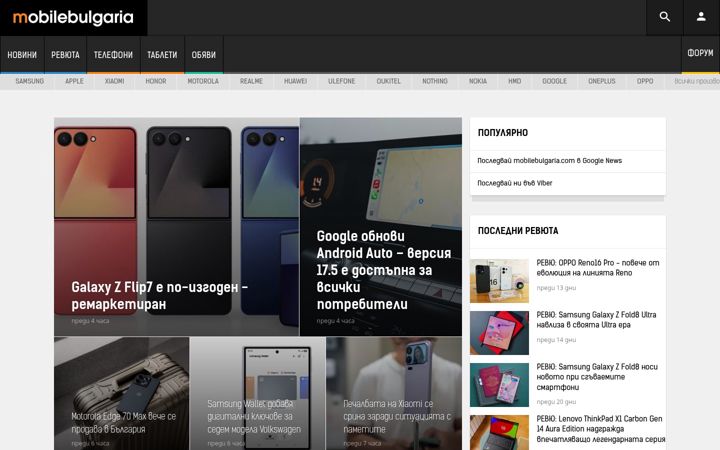Click the ПОПУЛЯРНО heading
The width and height of the screenshot is (720, 450).
pos(503,133)
